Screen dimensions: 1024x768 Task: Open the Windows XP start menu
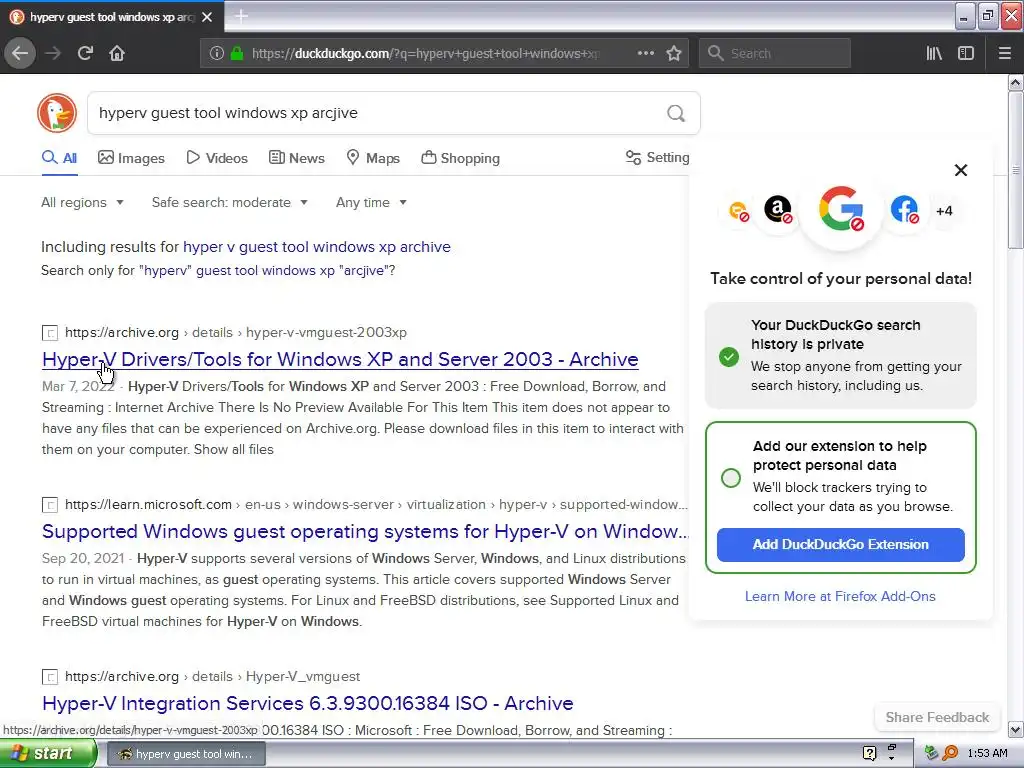48,753
